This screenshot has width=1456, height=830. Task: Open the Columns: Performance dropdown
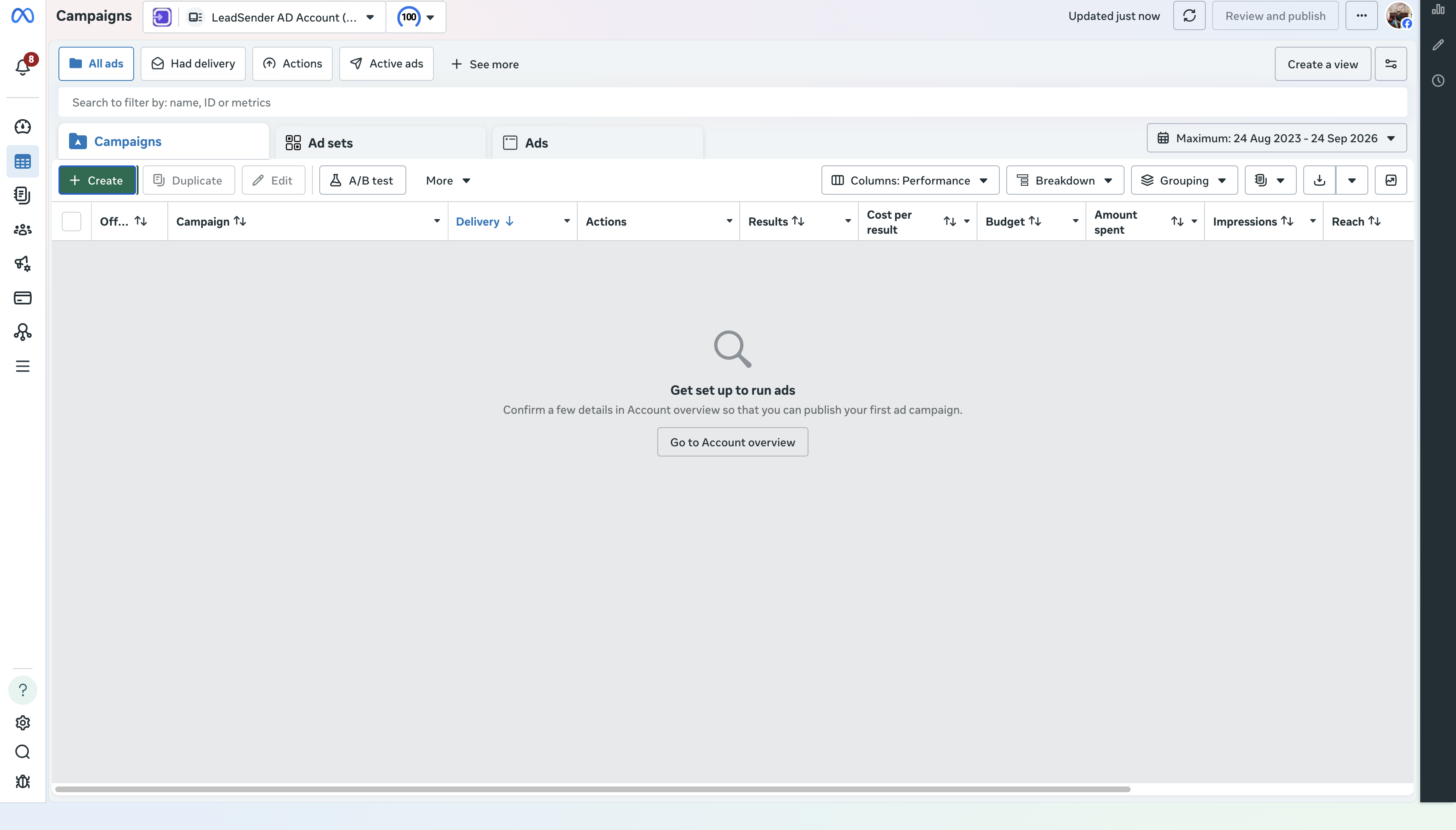pyautogui.click(x=910, y=180)
